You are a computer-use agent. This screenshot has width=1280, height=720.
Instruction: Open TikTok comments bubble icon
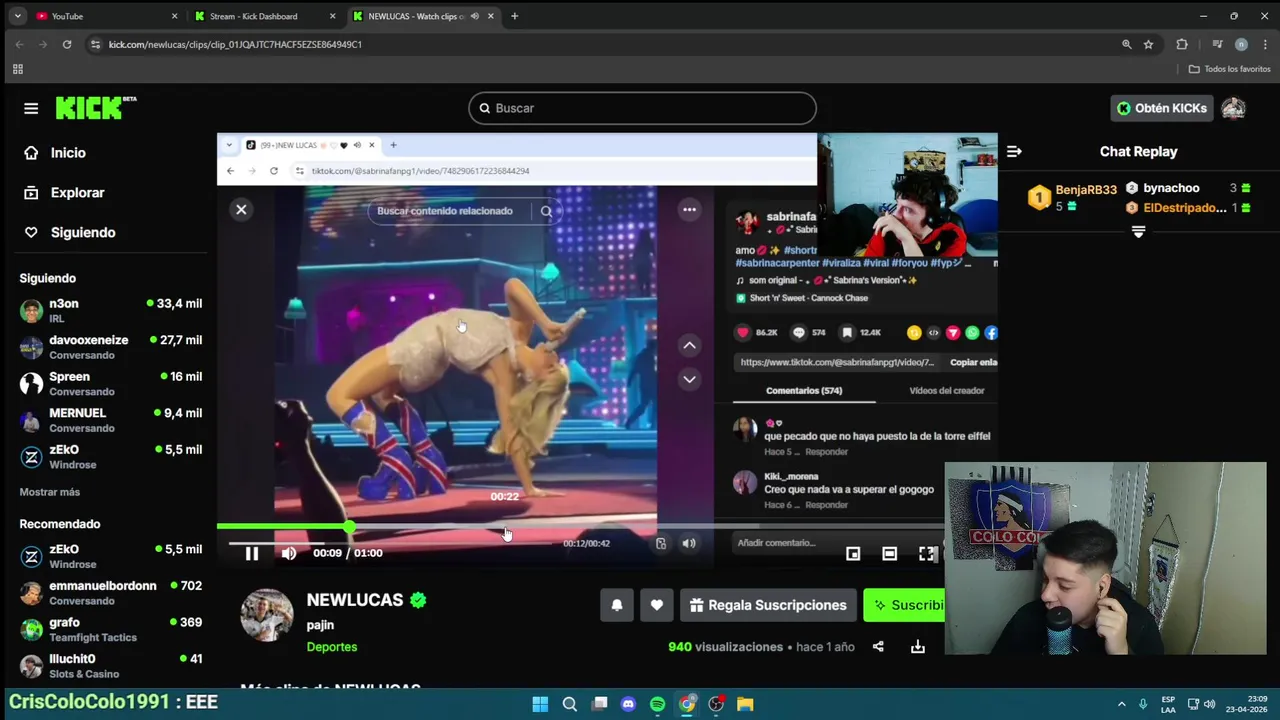click(x=799, y=332)
